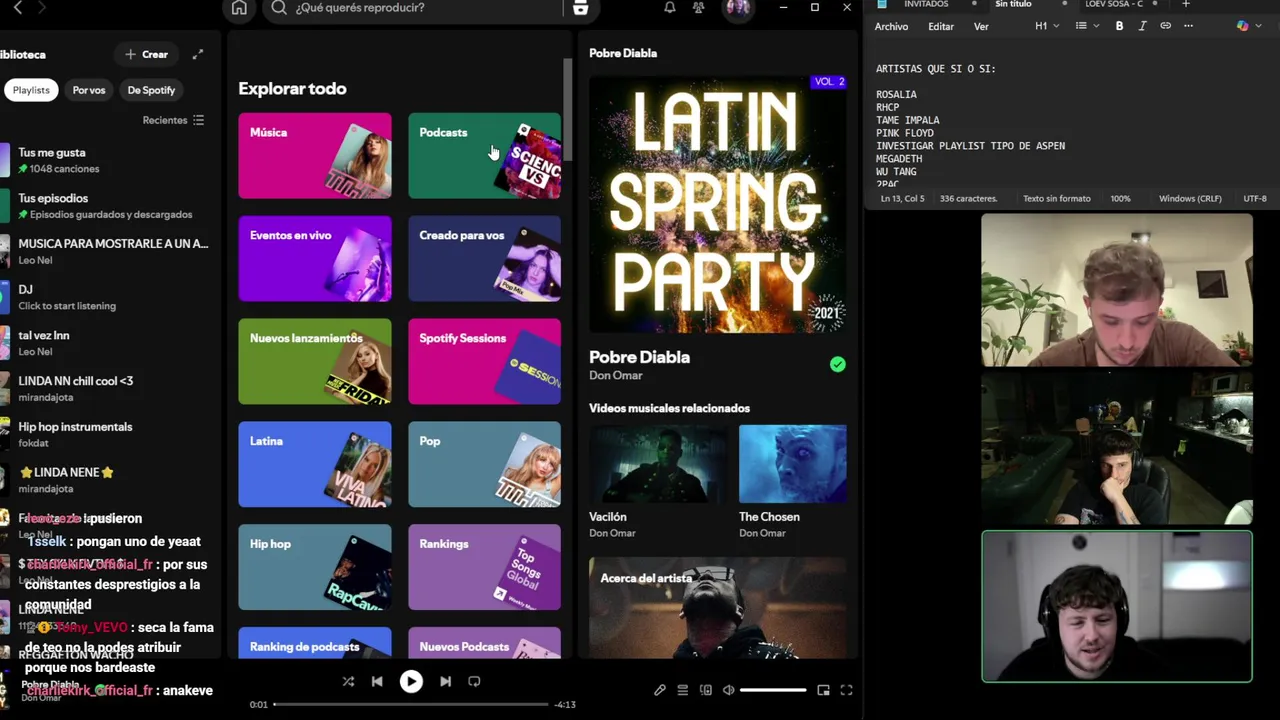Mute the volume speaker icon
Viewport: 1280px width, 720px height.
(x=729, y=690)
